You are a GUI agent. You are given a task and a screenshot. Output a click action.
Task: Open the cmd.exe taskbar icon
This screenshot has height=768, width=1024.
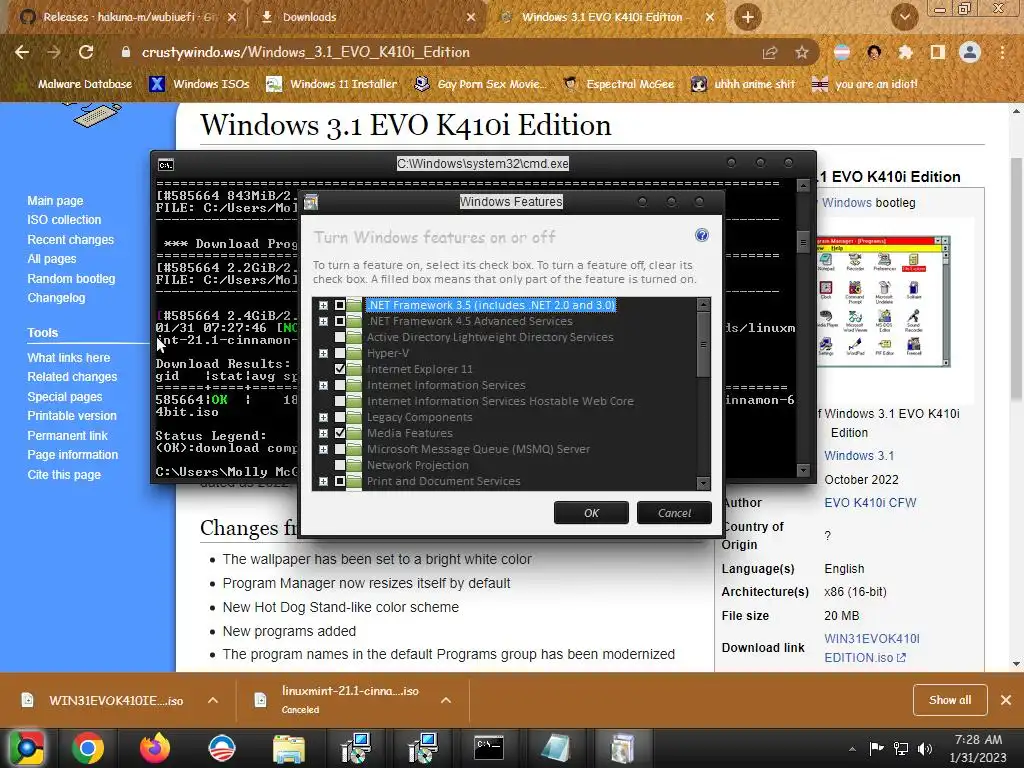488,748
